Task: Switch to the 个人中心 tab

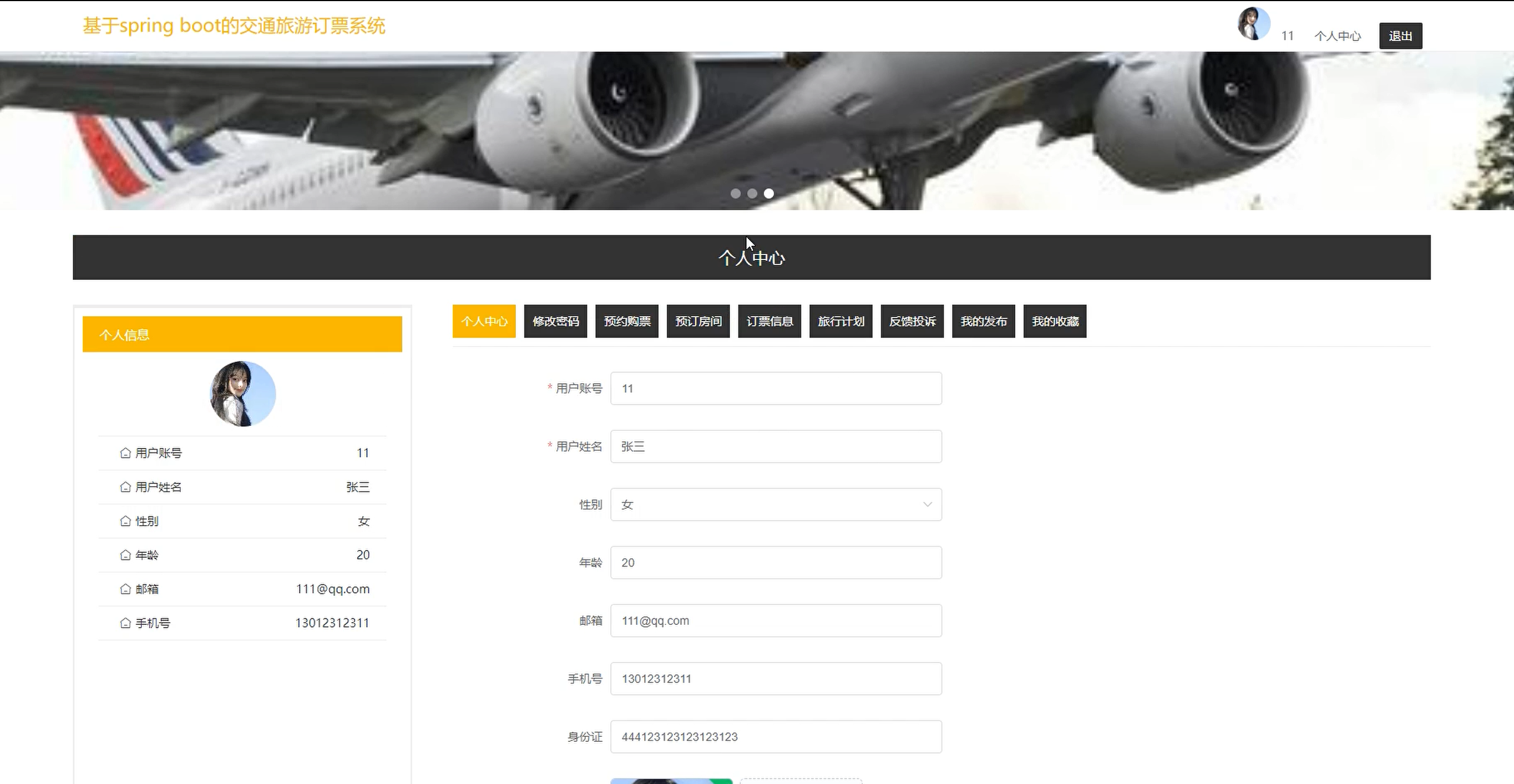Action: point(484,321)
